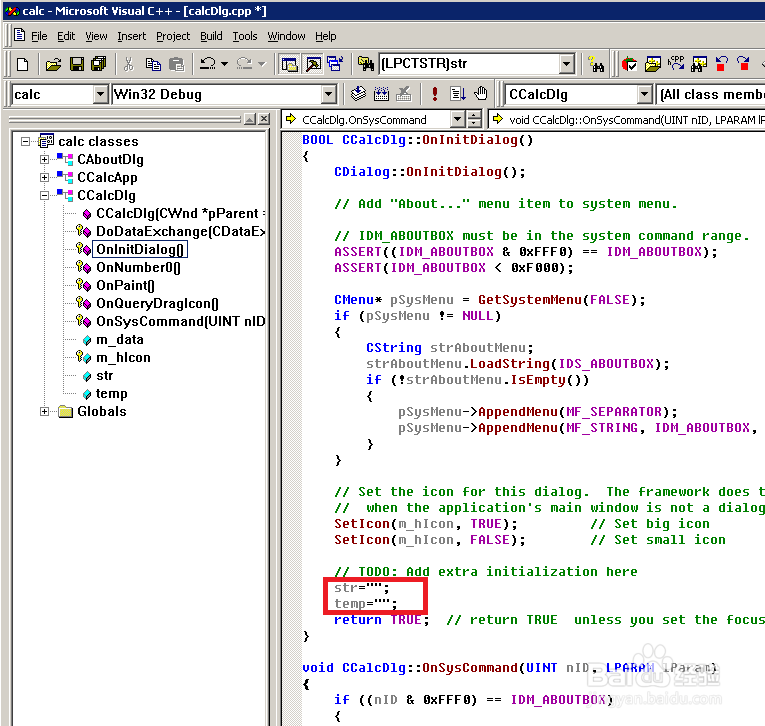Open the Edit menu
The height and width of the screenshot is (726, 765).
[66, 36]
